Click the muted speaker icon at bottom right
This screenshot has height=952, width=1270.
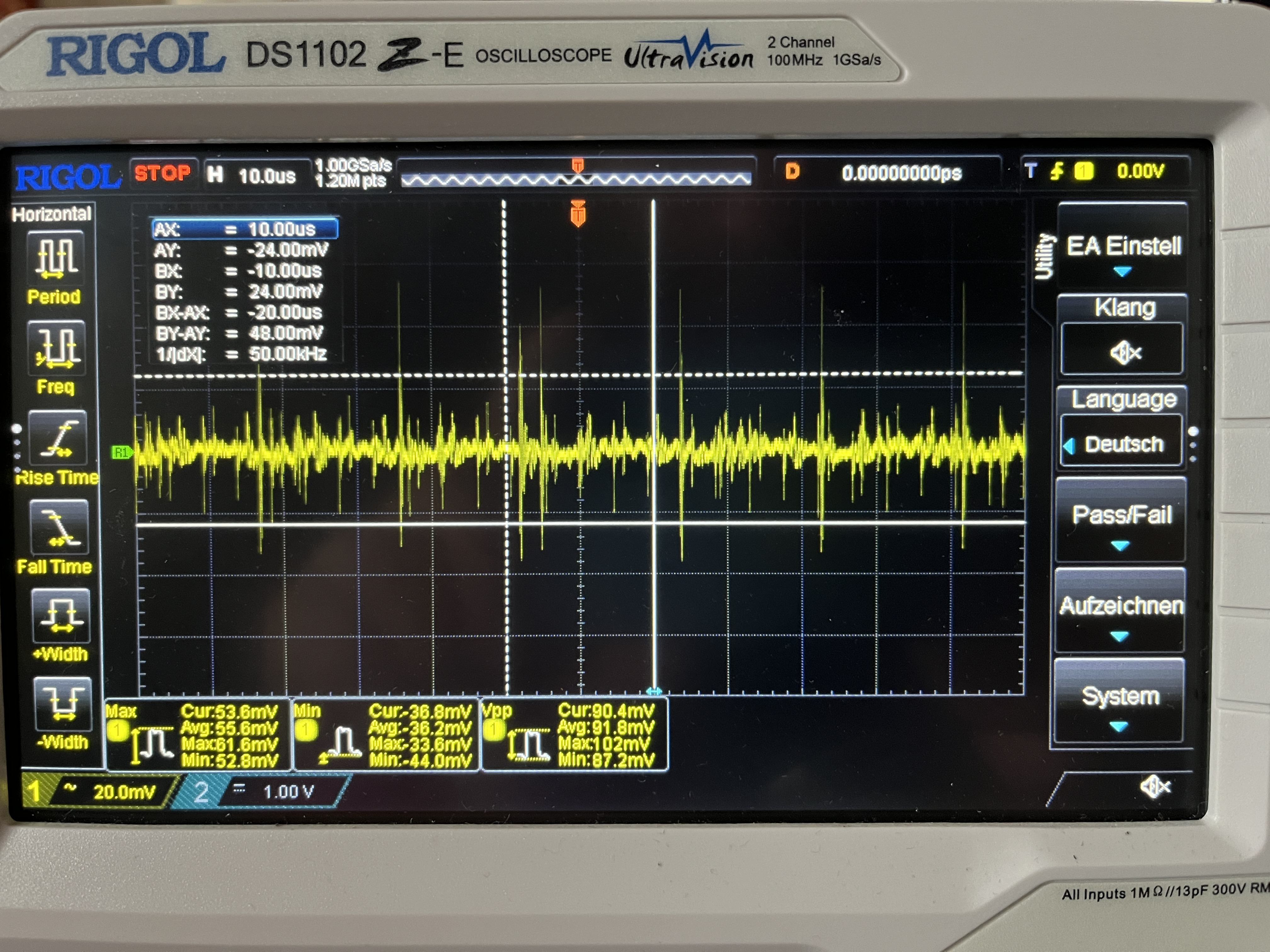click(1155, 787)
